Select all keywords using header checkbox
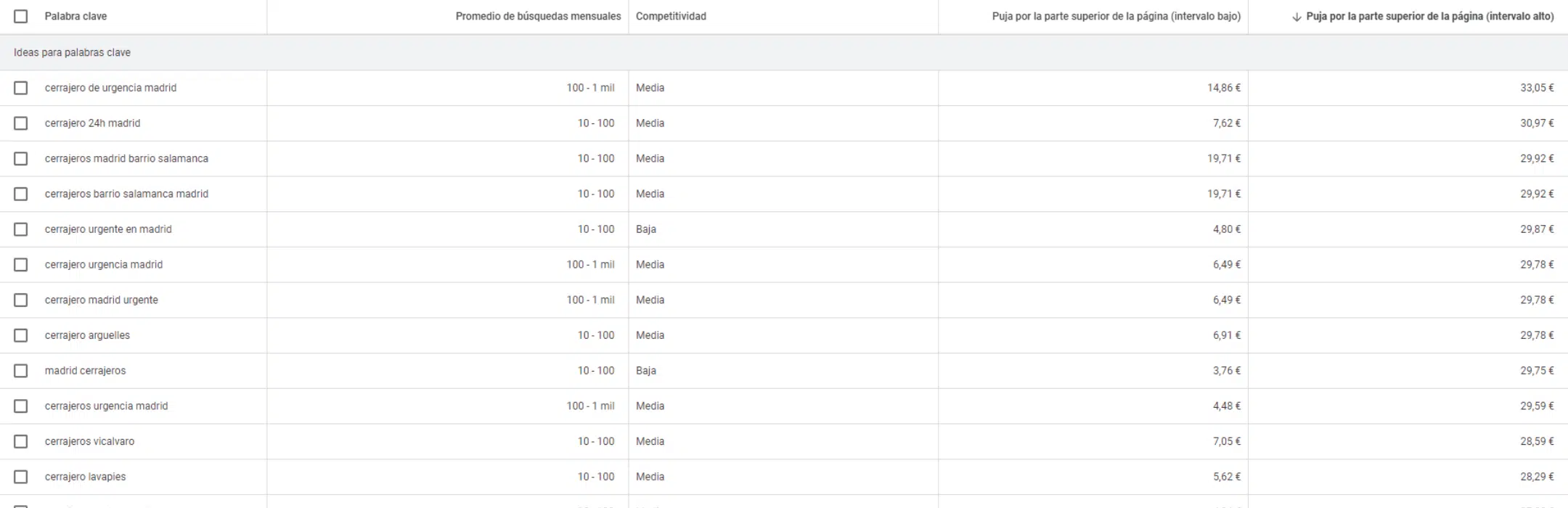Screen dimensions: 1568x508 (x=21, y=16)
